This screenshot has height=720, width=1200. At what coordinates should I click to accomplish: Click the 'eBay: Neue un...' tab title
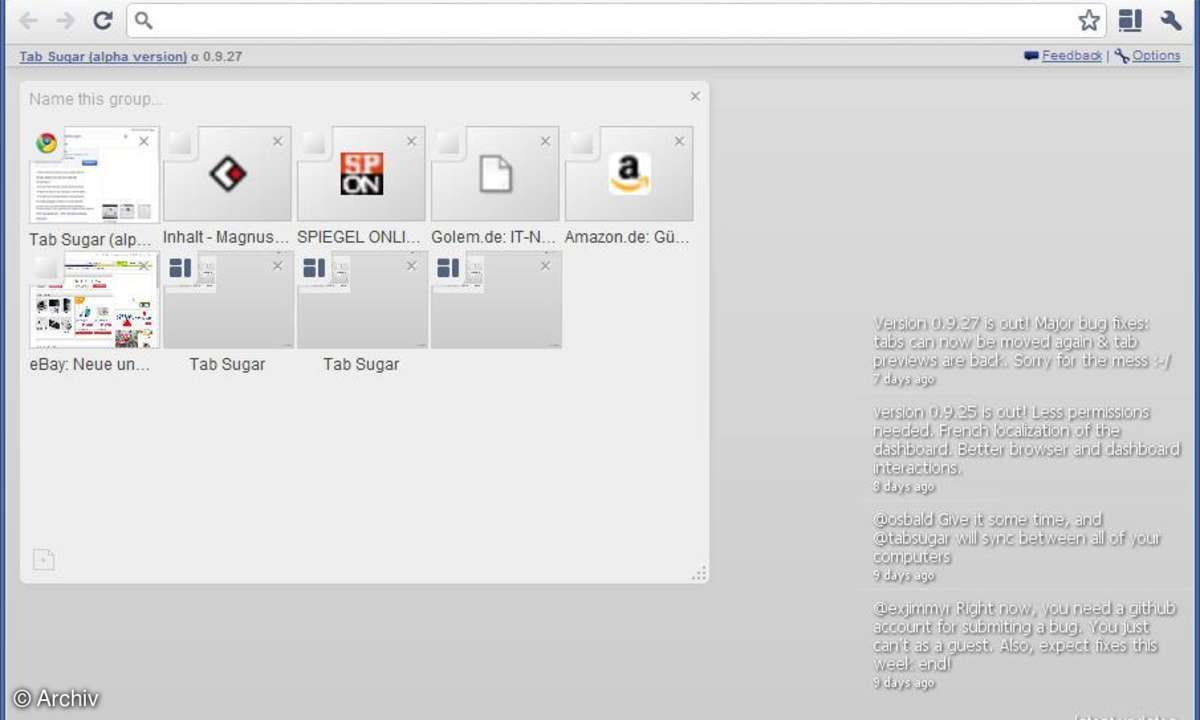click(90, 364)
